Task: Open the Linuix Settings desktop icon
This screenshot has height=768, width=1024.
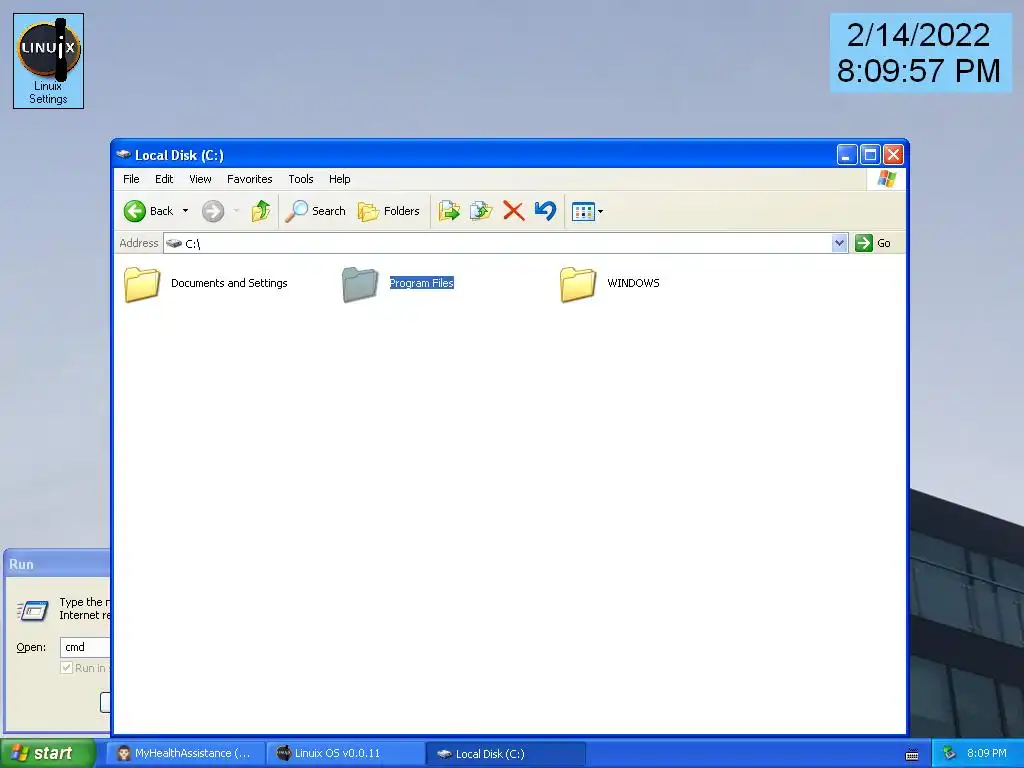Action: (48, 61)
